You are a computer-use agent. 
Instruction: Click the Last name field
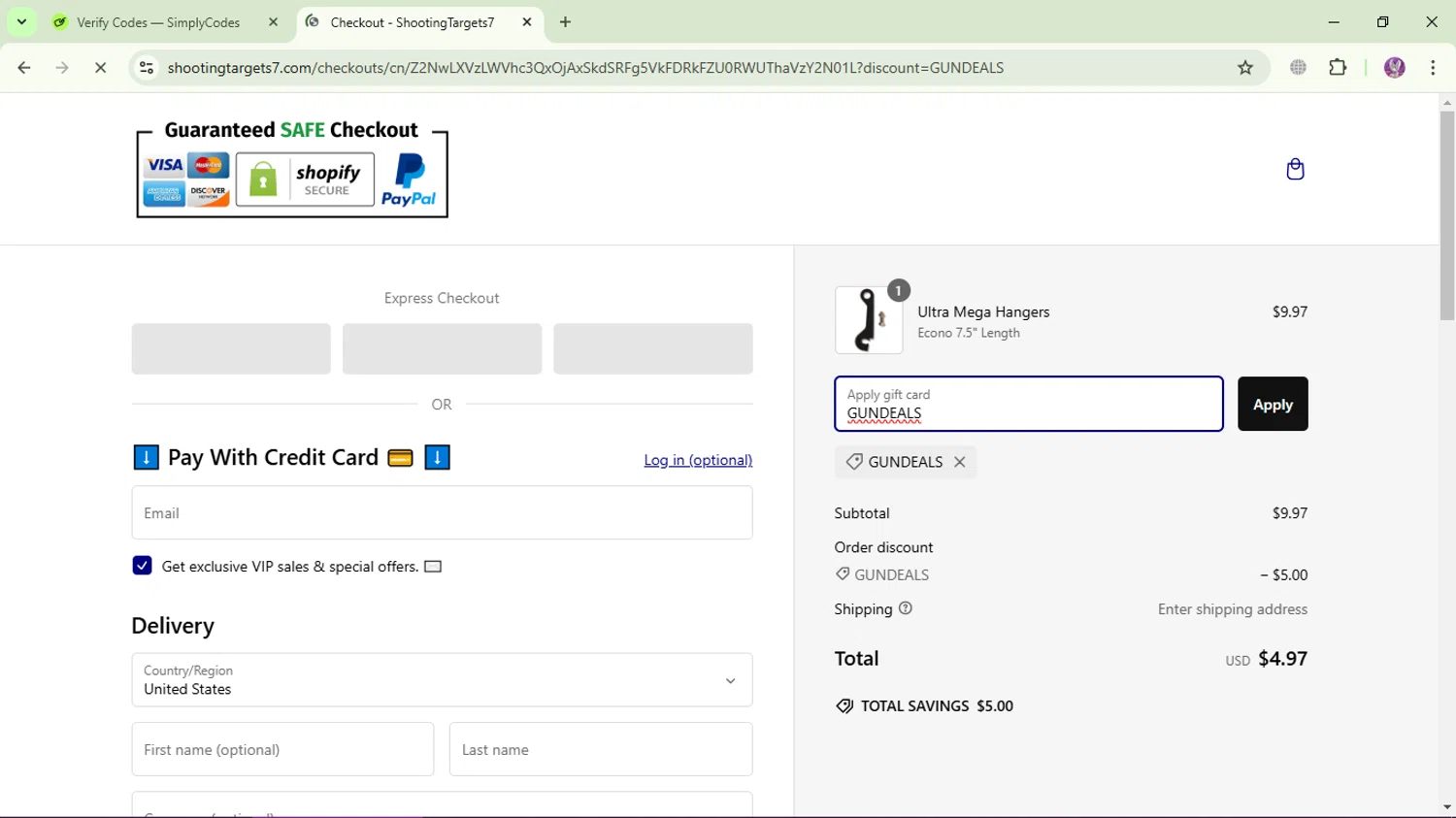600,749
